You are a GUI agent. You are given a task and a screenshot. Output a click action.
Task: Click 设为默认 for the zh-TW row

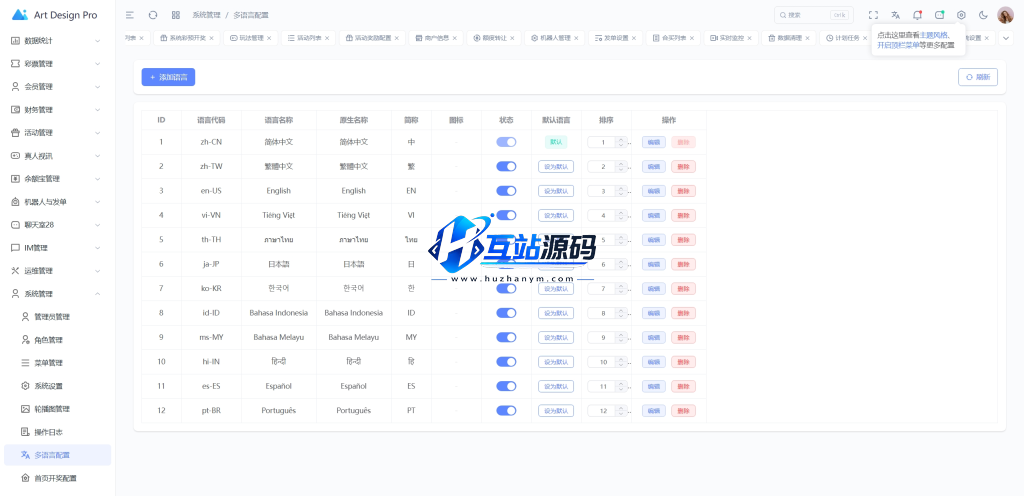tap(556, 166)
